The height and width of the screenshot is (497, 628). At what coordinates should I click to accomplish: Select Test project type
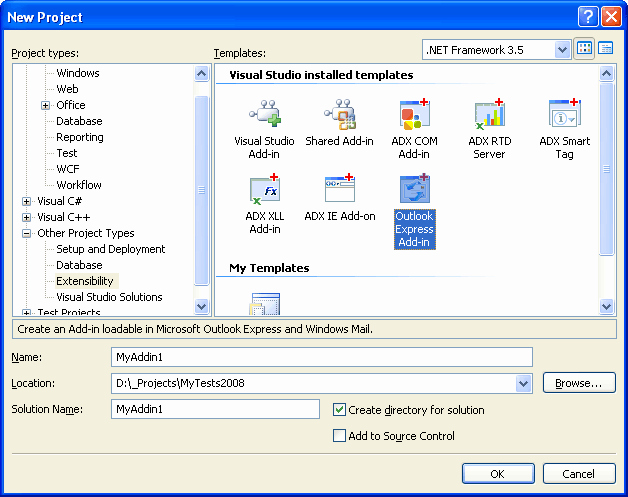[x=66, y=153]
